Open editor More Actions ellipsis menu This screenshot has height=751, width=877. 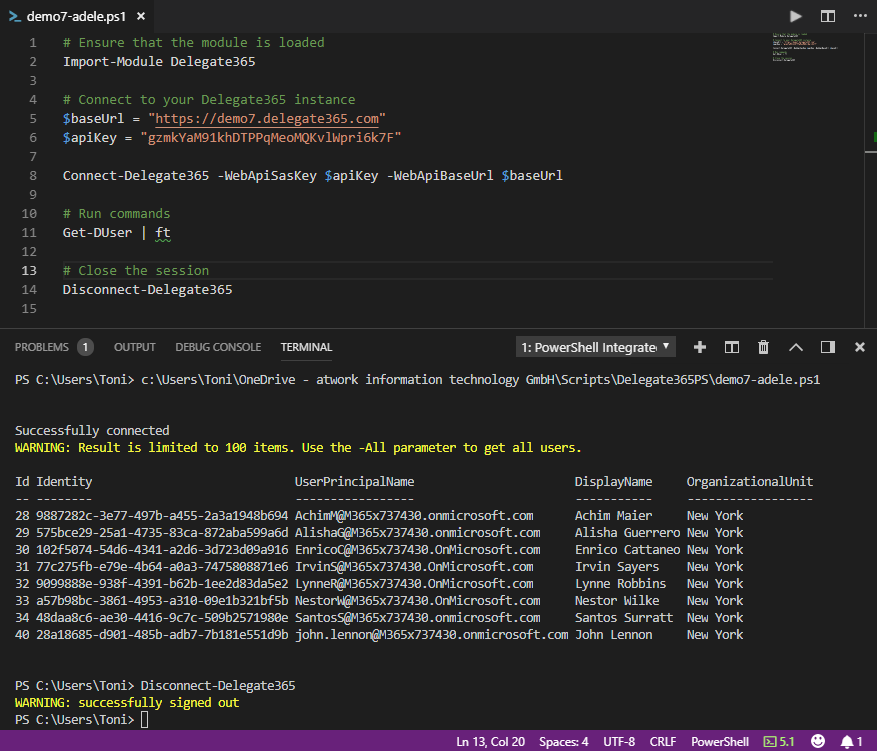point(859,16)
